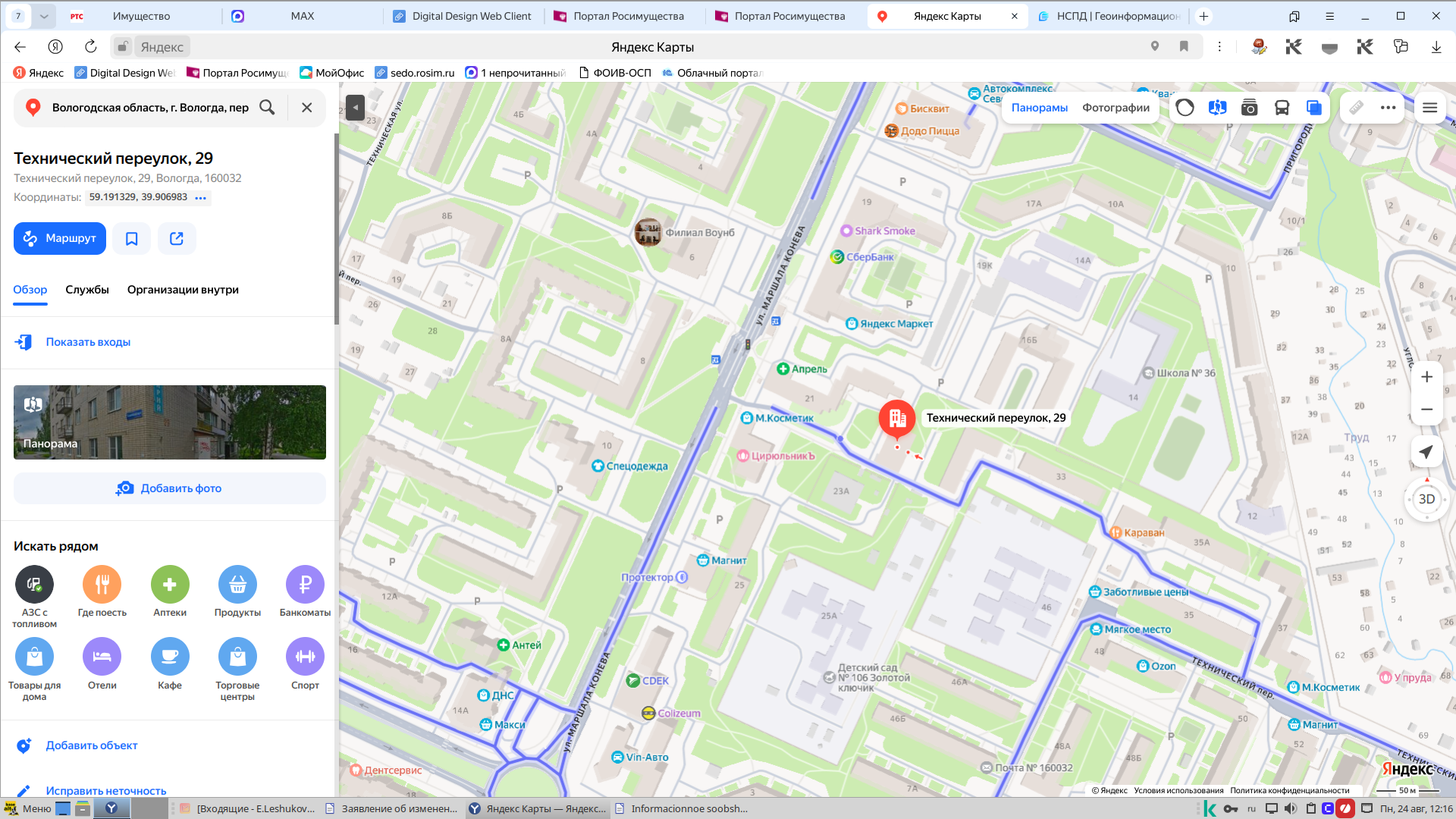The width and height of the screenshot is (1456, 819).
Task: Search nearby Продукты stores
Action: [x=237, y=591]
